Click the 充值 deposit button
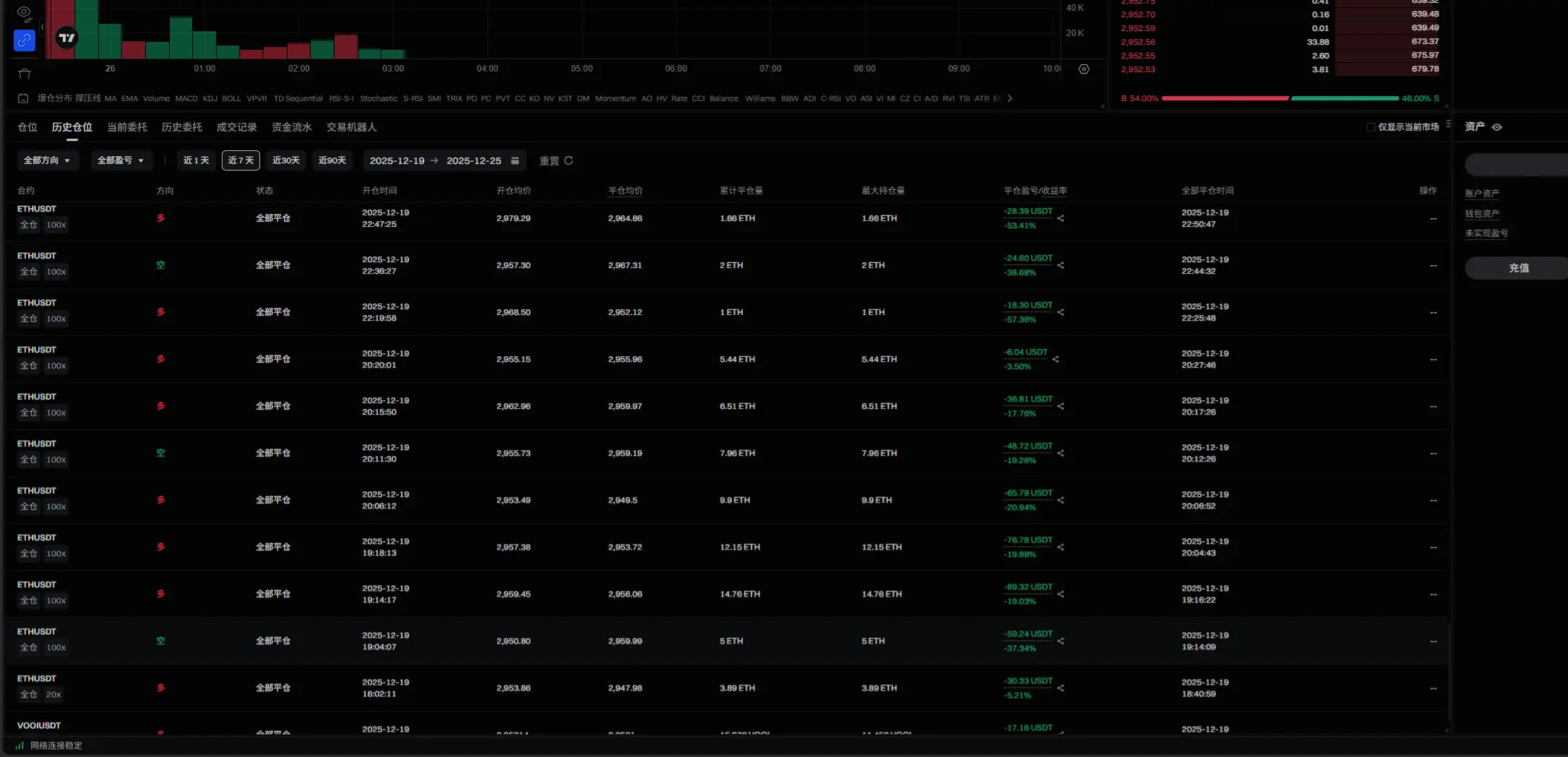The image size is (1568, 757). point(1517,268)
